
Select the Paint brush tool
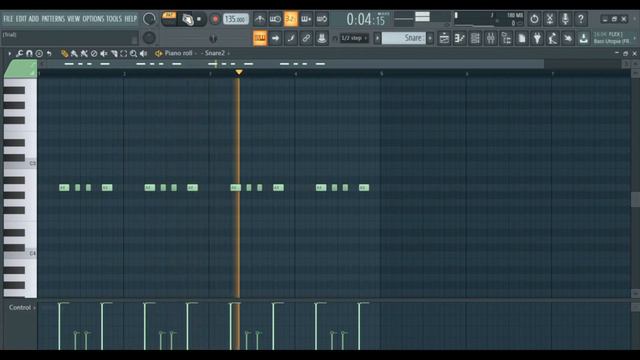(x=74, y=53)
